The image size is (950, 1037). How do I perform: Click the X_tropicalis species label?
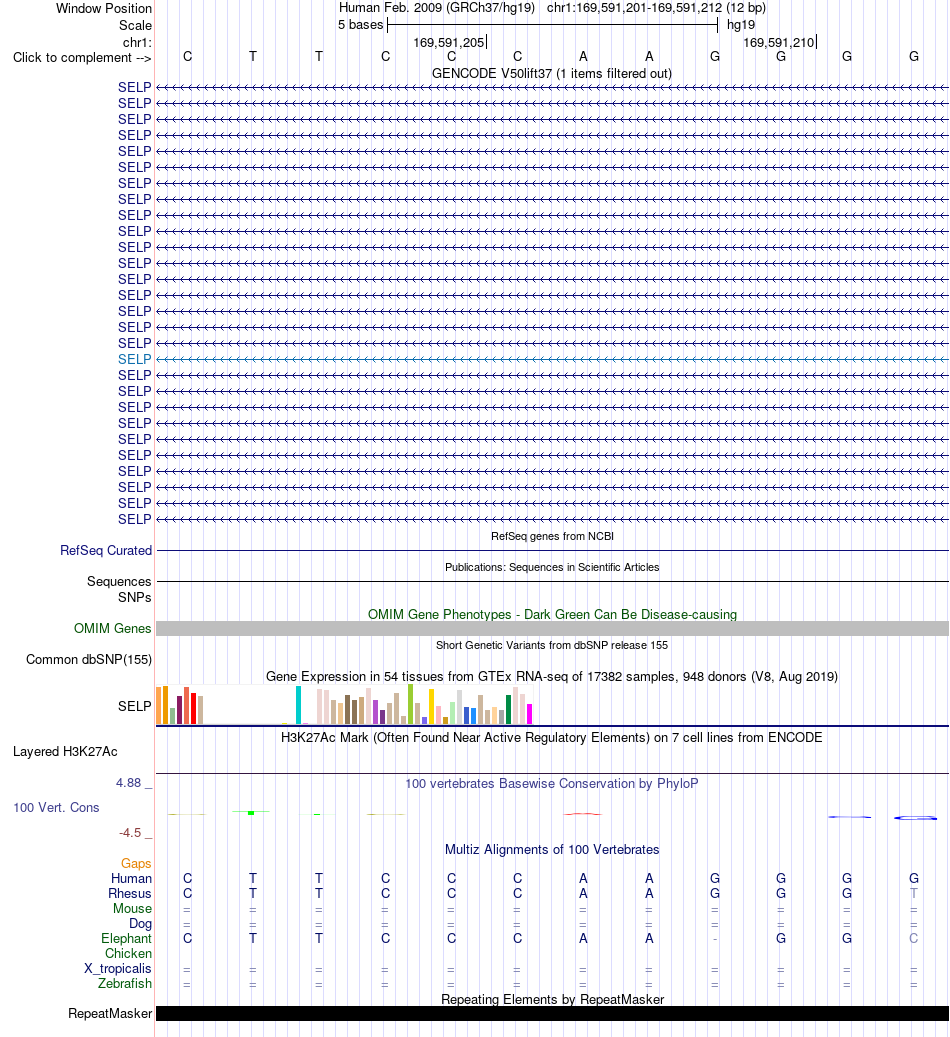[x=118, y=969]
